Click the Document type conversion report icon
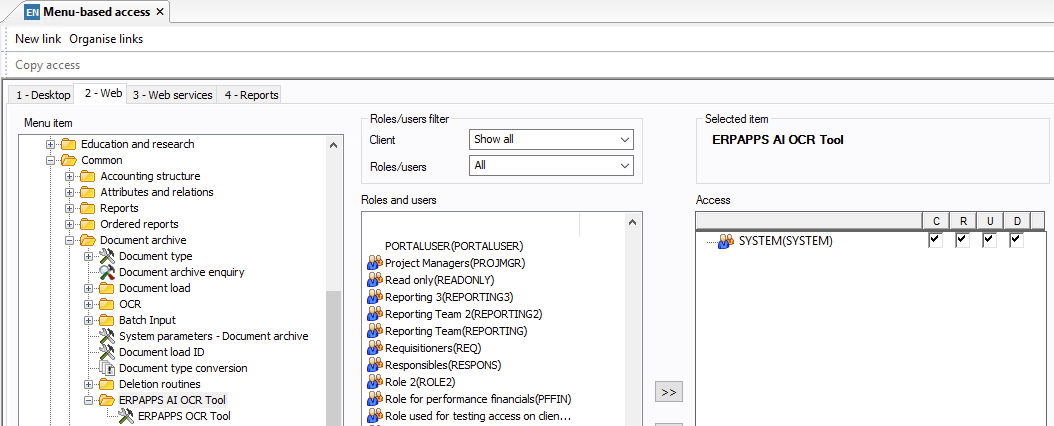Image resolution: width=1054 pixels, height=426 pixels. click(107, 368)
